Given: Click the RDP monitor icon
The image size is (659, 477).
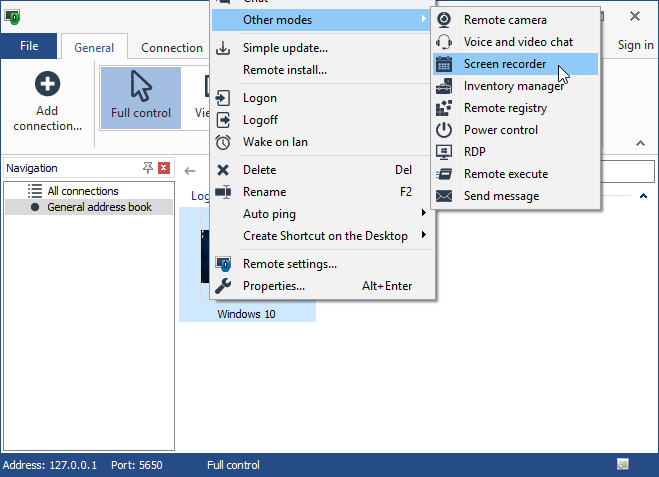Looking at the screenshot, I should (x=445, y=152).
